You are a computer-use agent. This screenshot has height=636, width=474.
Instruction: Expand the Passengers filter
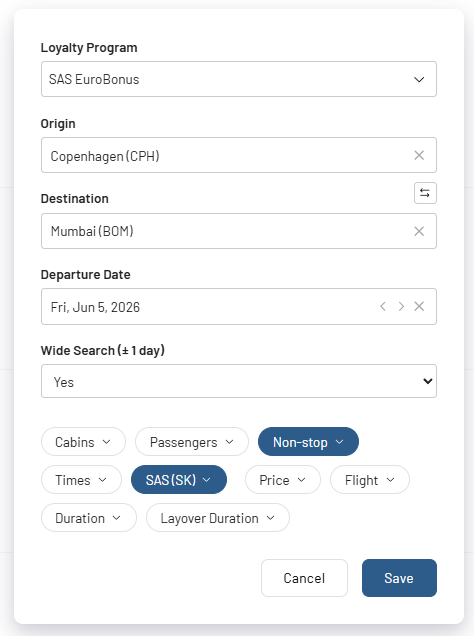coord(192,442)
